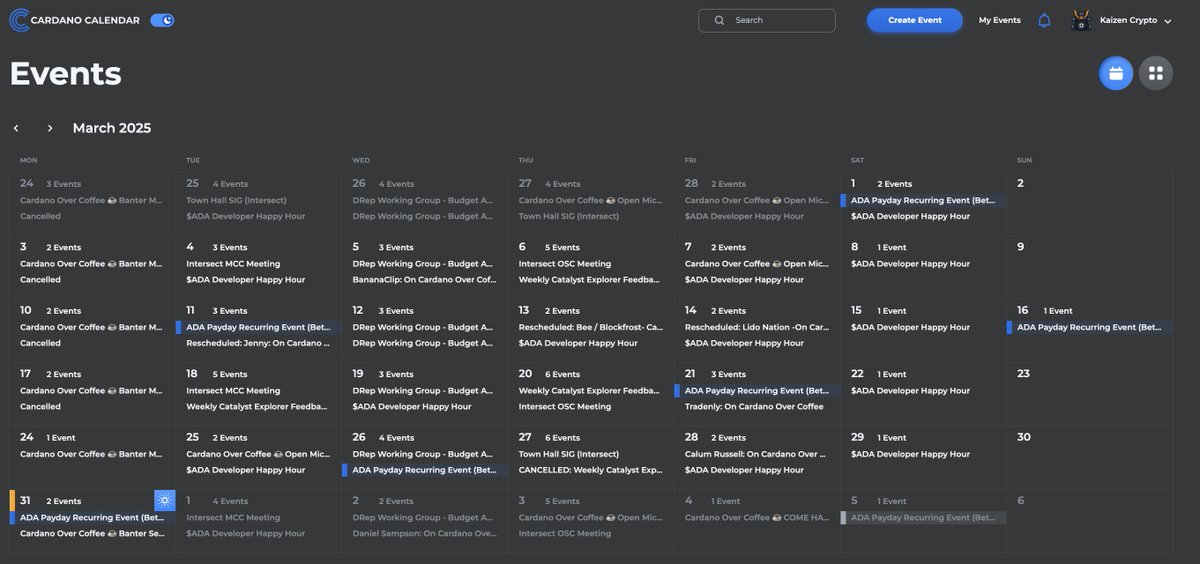Open Intersect MCC Meeting on March 18
The image size is (1200, 564).
click(x=233, y=391)
